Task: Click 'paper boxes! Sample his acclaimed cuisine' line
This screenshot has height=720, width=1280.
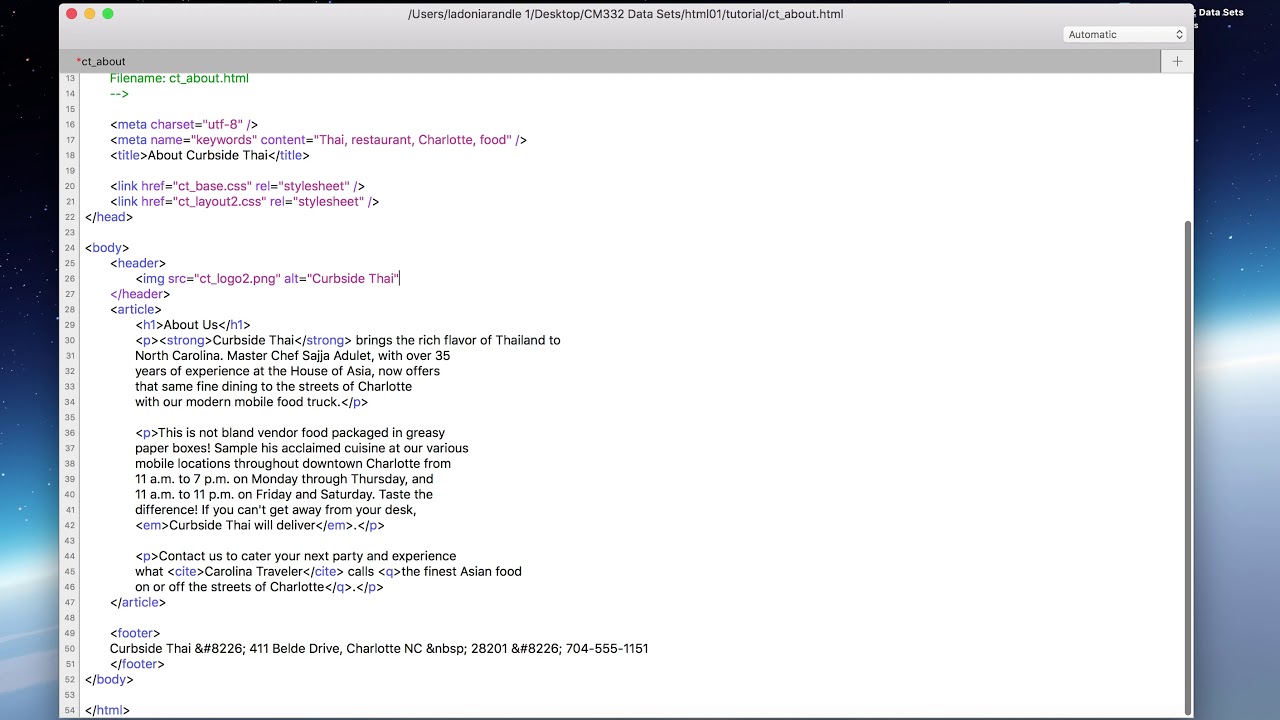Action: pyautogui.click(x=302, y=448)
